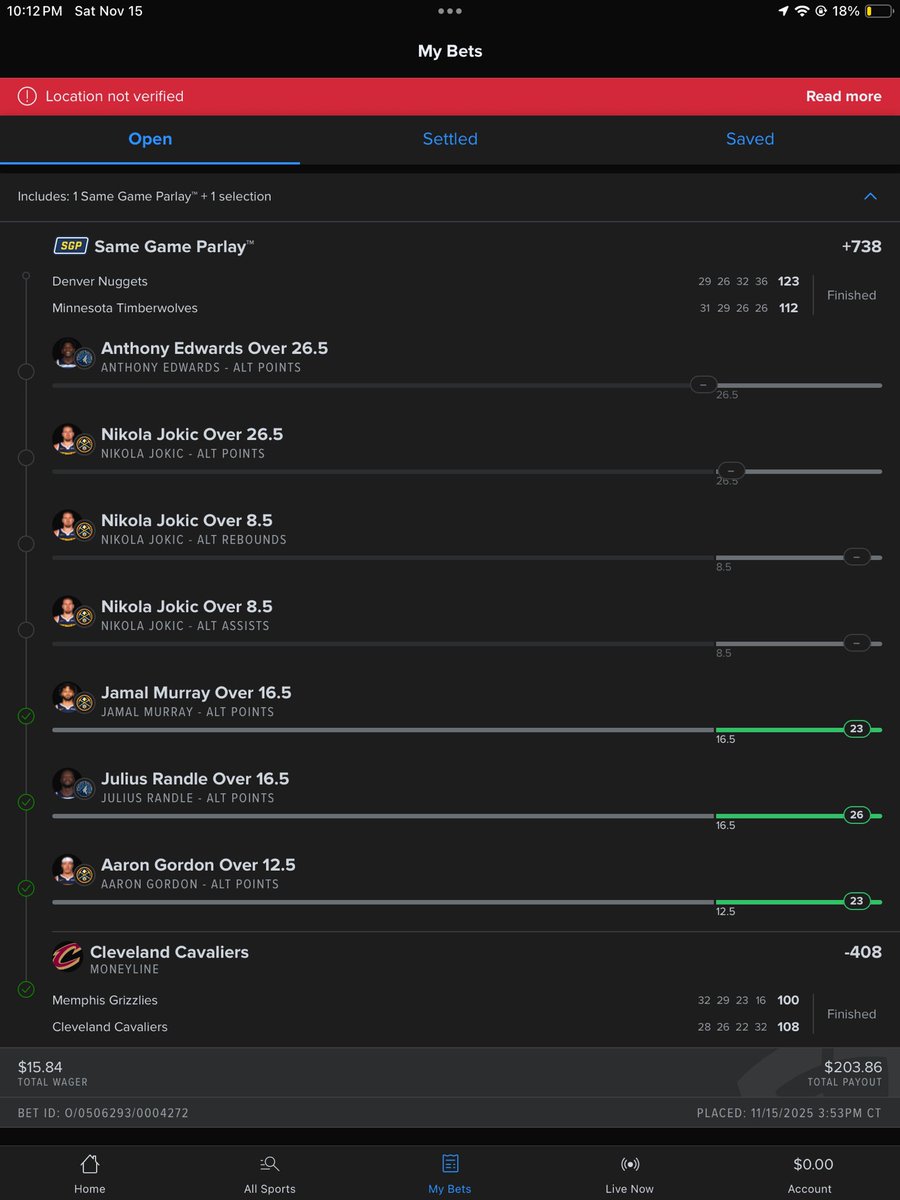Screen dimensions: 900x1200
Task: Tap status circle beside Jokic Alt Points
Action: (26, 458)
